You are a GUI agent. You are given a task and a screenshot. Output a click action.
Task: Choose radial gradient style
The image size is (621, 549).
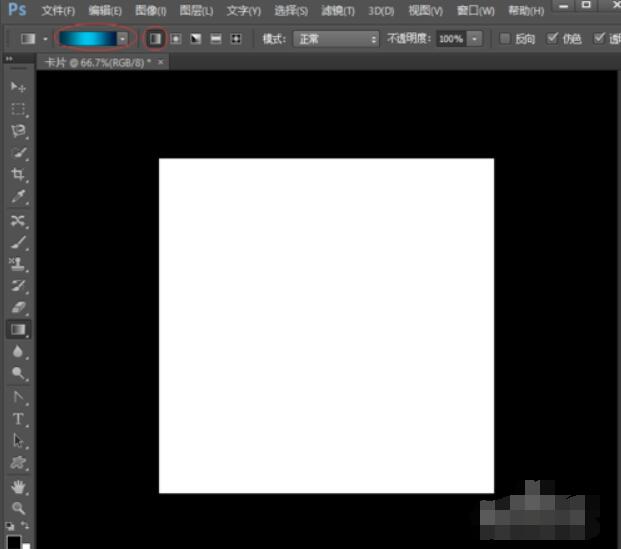[175, 39]
